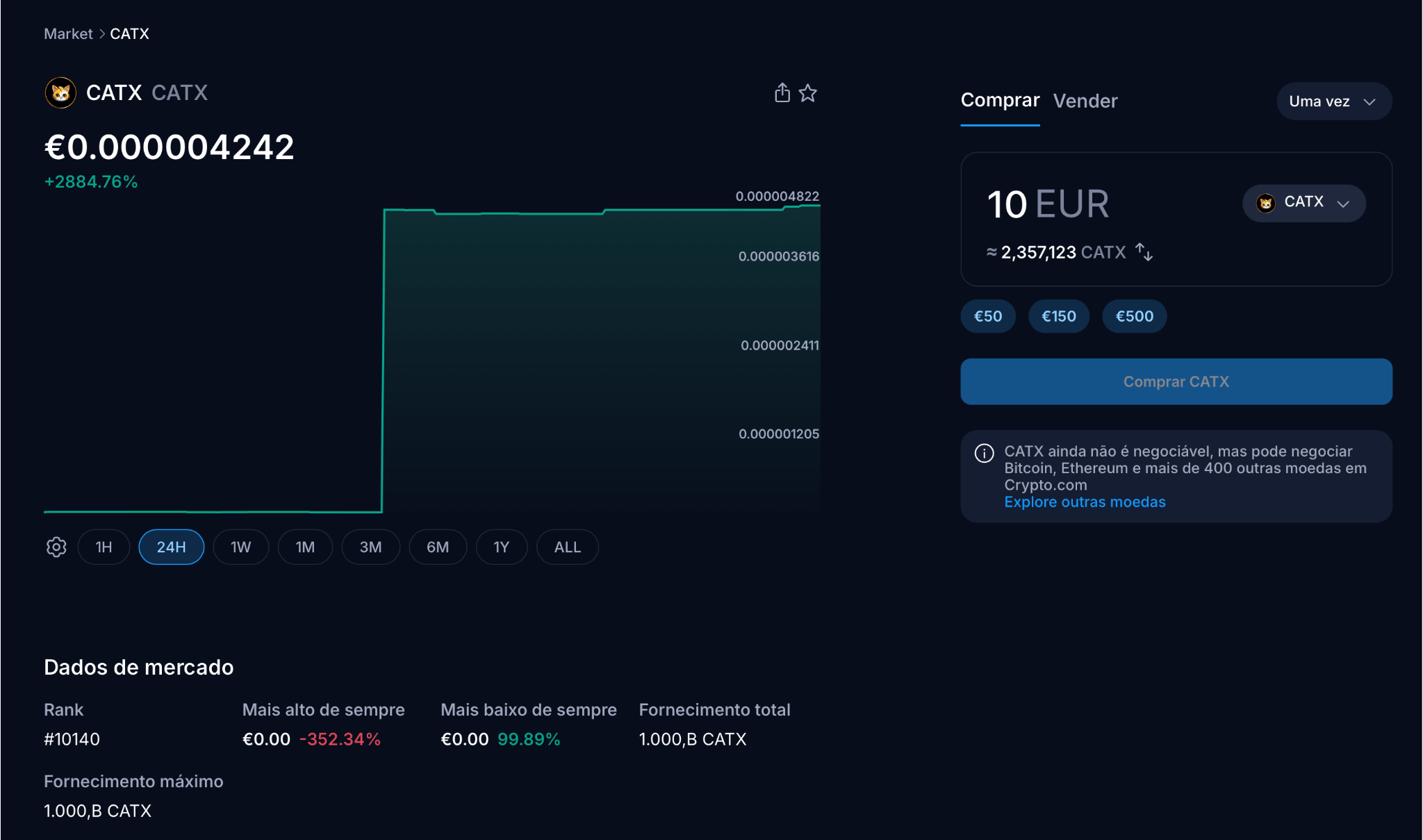Switch the chart to 1W range

coord(240,547)
